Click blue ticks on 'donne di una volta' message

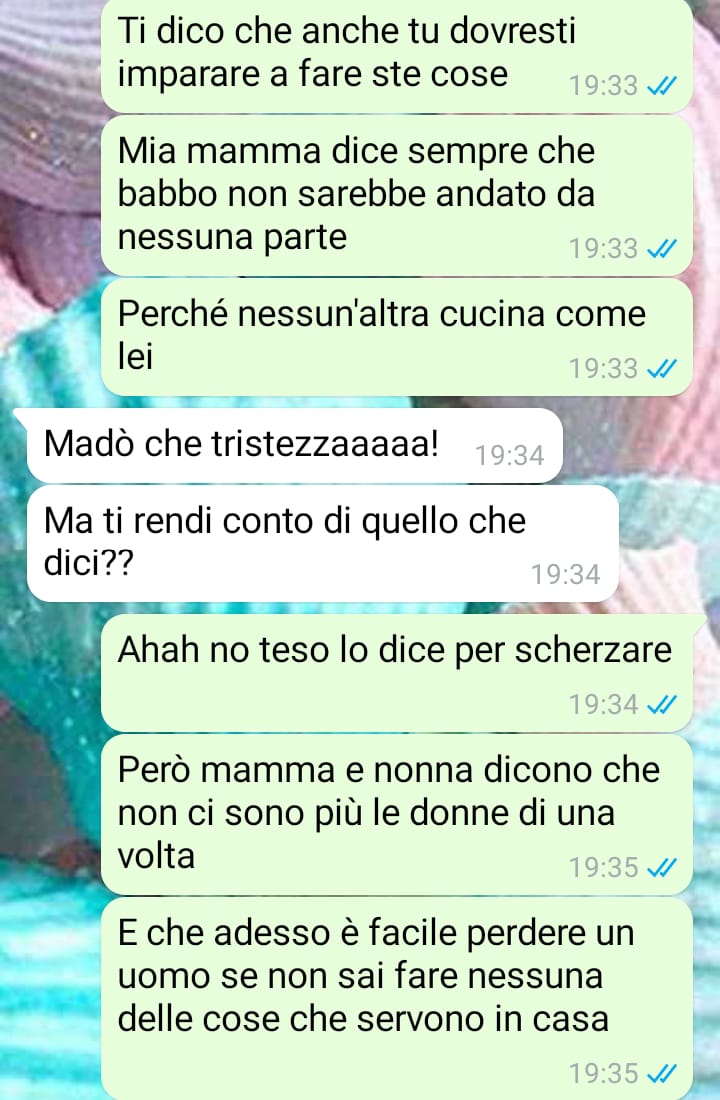point(662,868)
